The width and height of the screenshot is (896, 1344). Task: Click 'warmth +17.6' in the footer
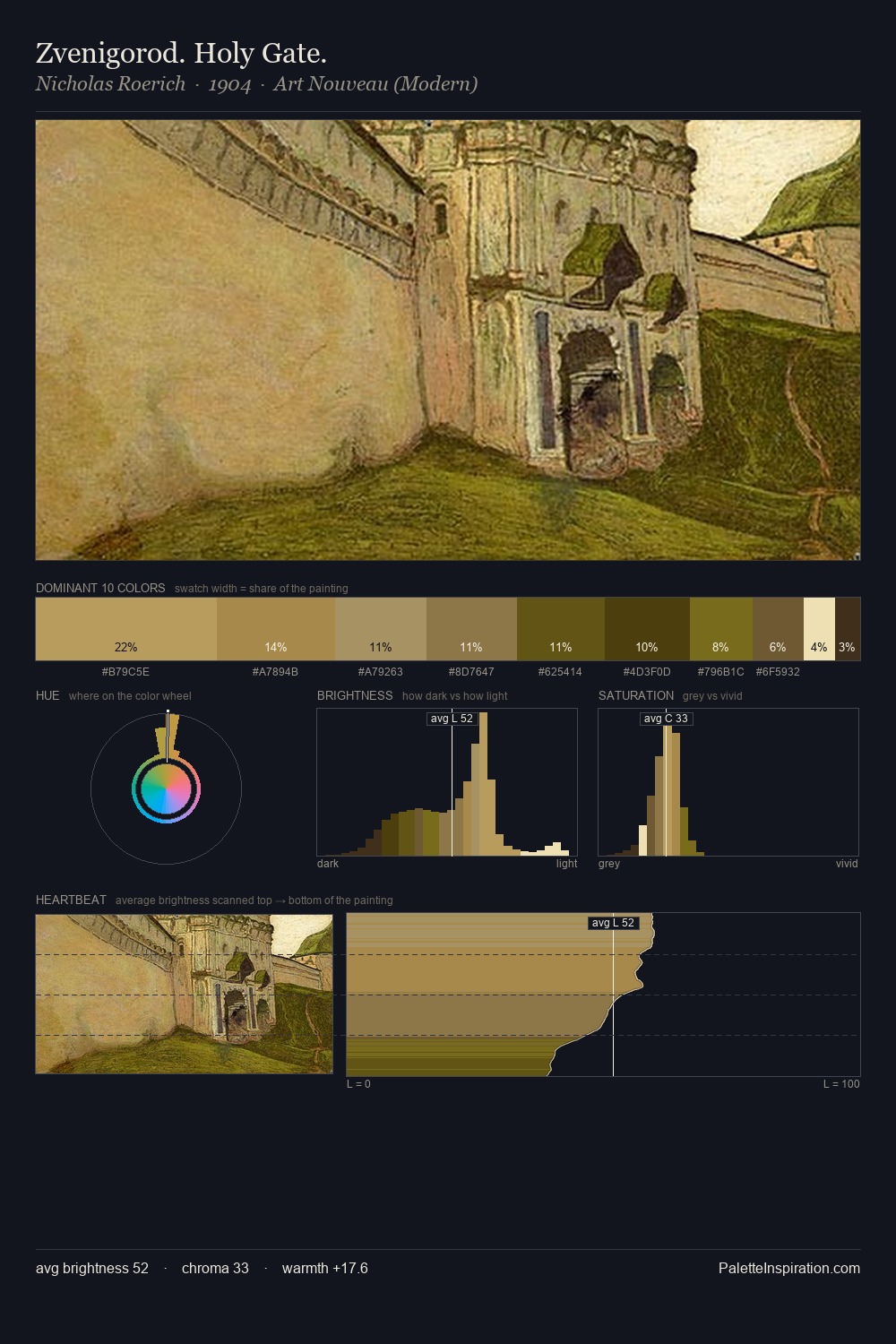pyautogui.click(x=325, y=1269)
